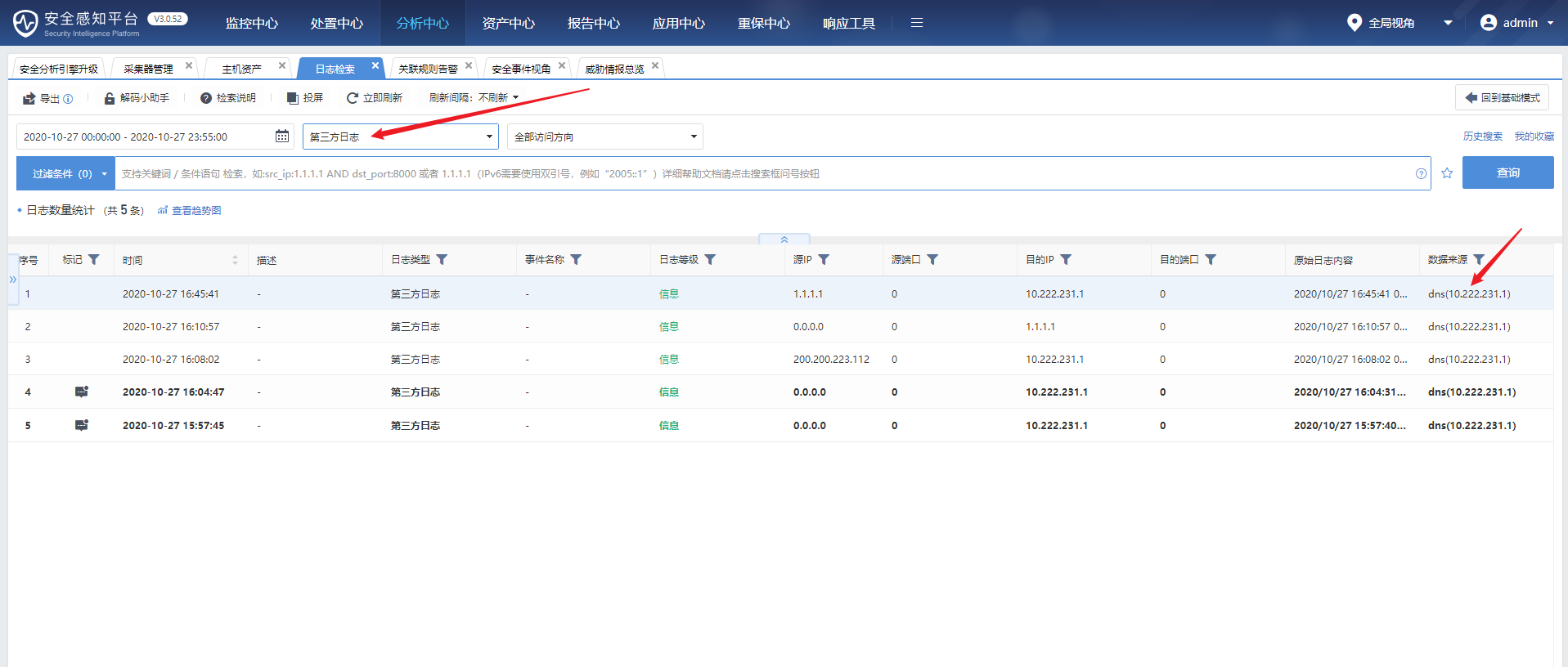Click the star favorite icon by search
This screenshot has width=1568, height=667.
(1447, 173)
